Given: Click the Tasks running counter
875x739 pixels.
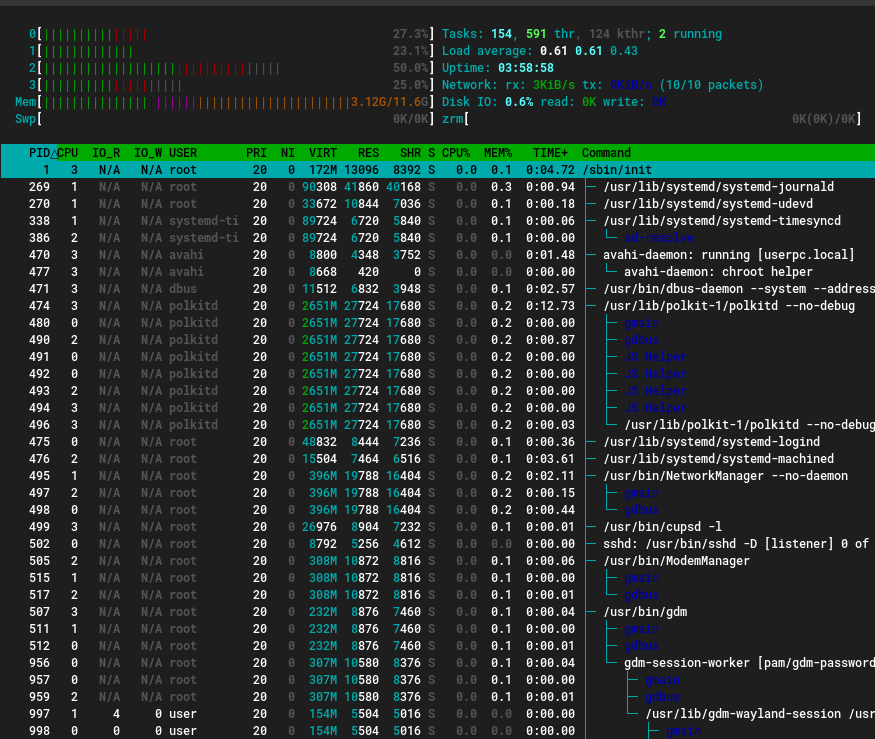Looking at the screenshot, I should point(691,33).
